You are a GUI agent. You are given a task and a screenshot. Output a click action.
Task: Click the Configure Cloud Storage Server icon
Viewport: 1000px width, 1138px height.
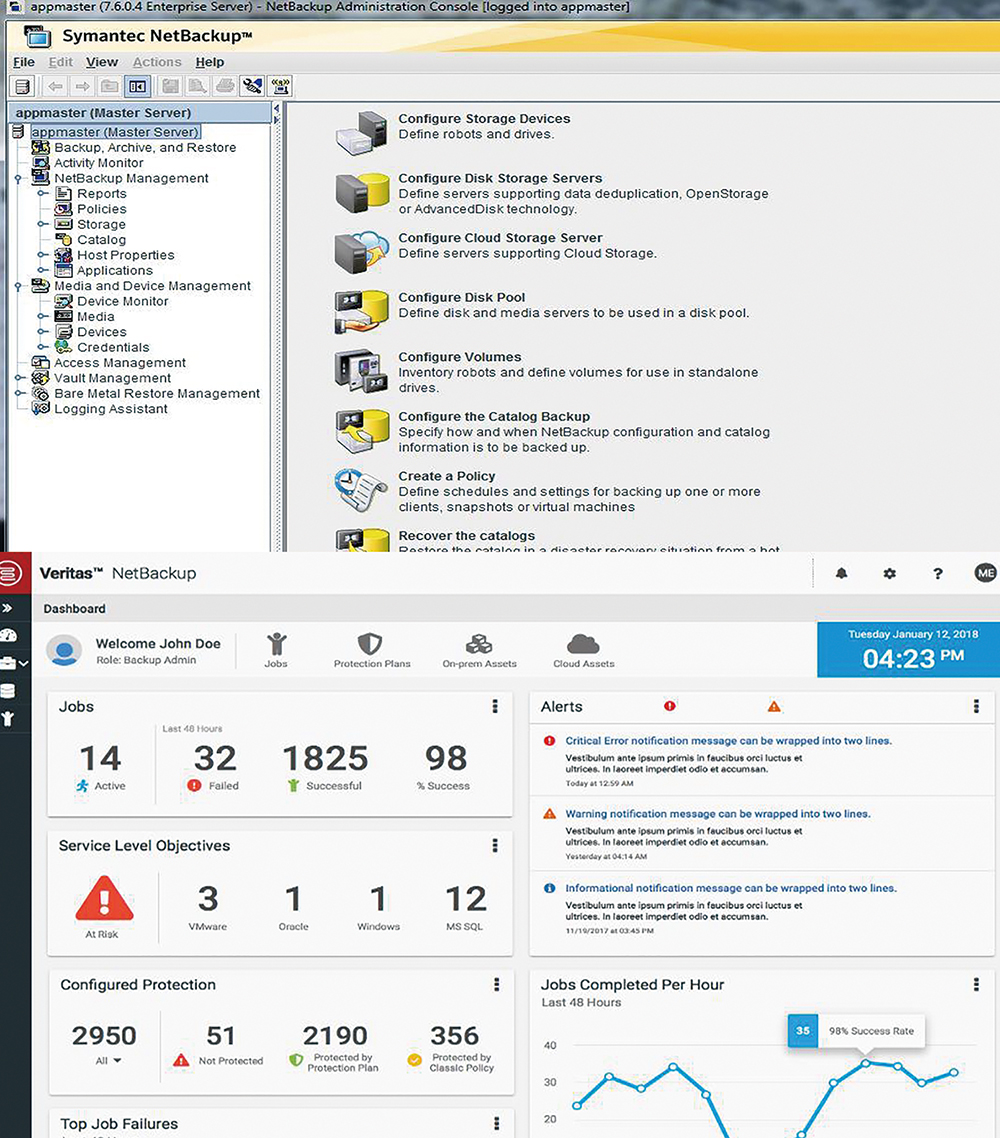pyautogui.click(x=361, y=253)
